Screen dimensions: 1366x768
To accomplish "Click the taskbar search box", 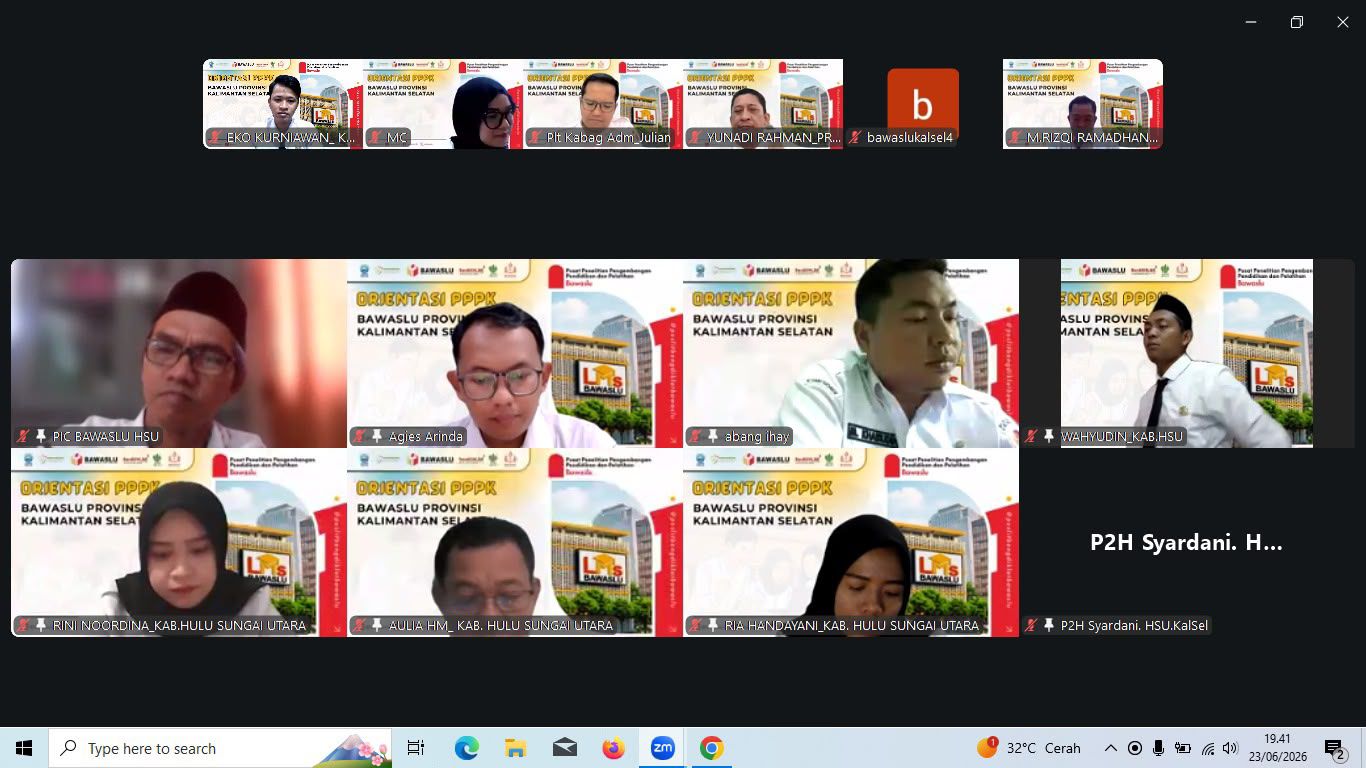I will tap(220, 748).
